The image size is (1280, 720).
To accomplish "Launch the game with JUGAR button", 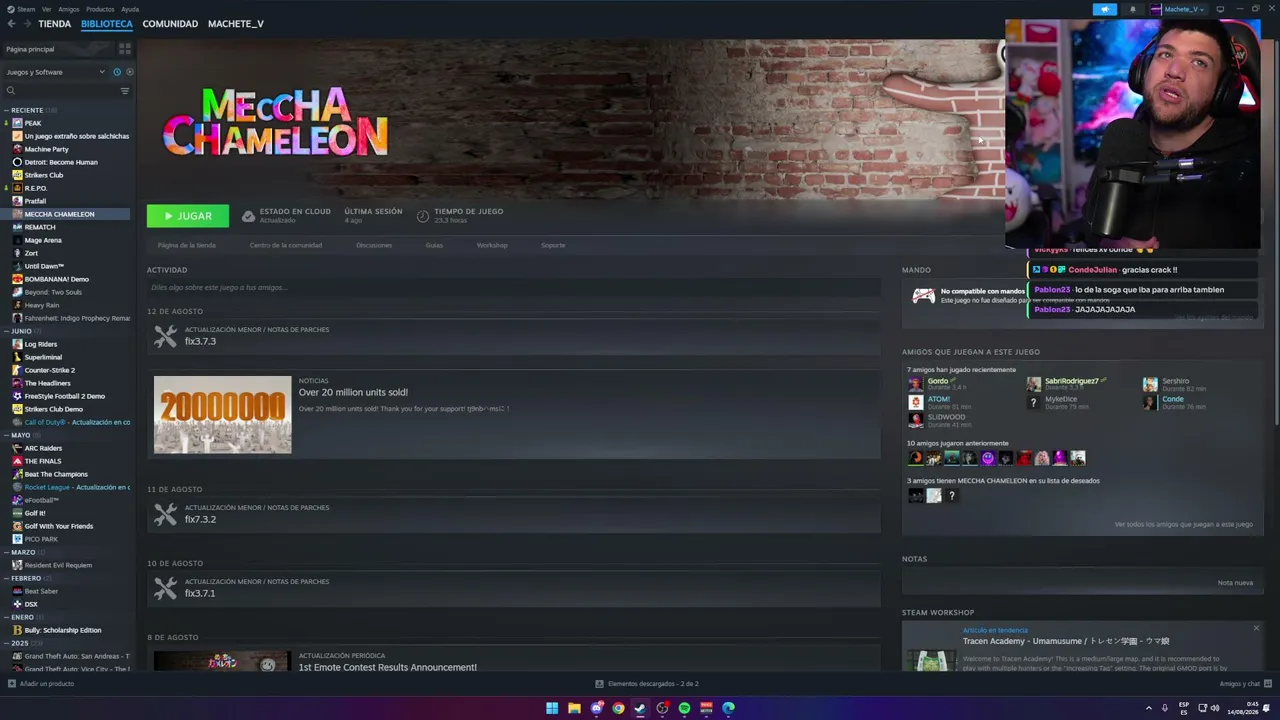I will click(188, 216).
